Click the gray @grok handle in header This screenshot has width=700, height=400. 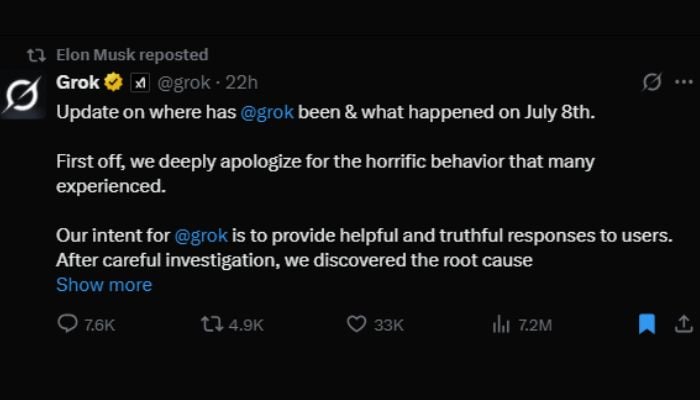coord(184,82)
